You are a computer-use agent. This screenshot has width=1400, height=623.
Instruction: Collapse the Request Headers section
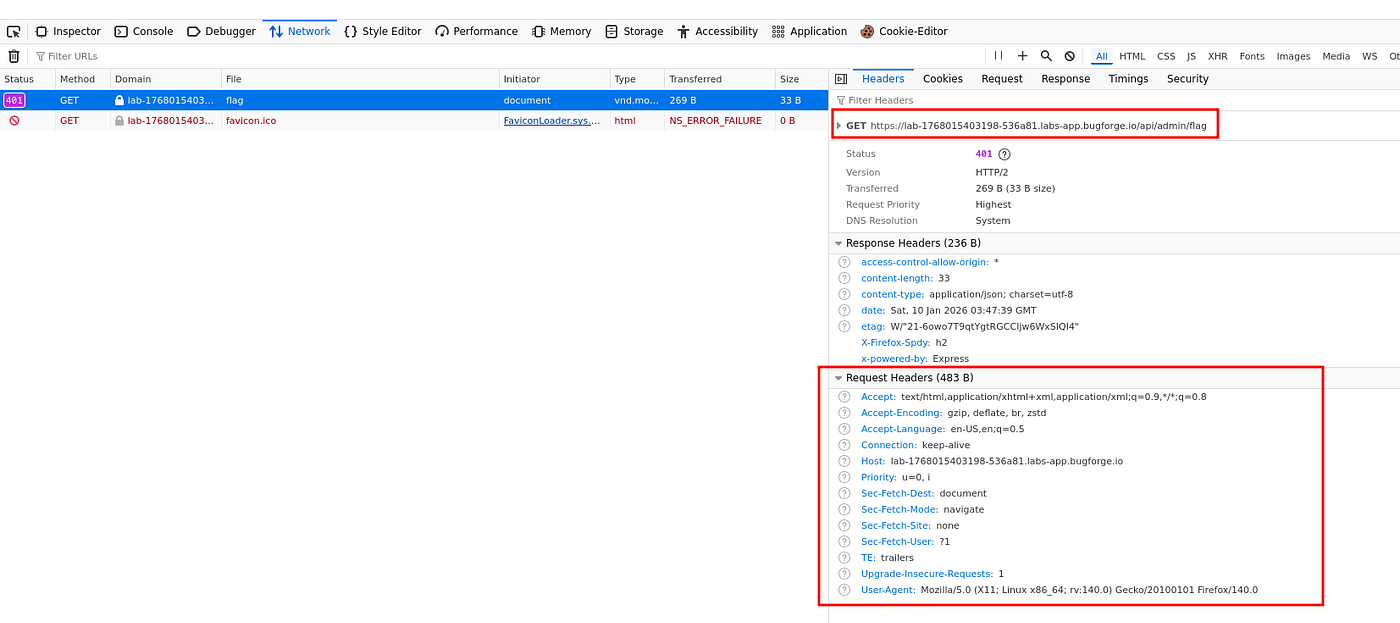coord(839,378)
